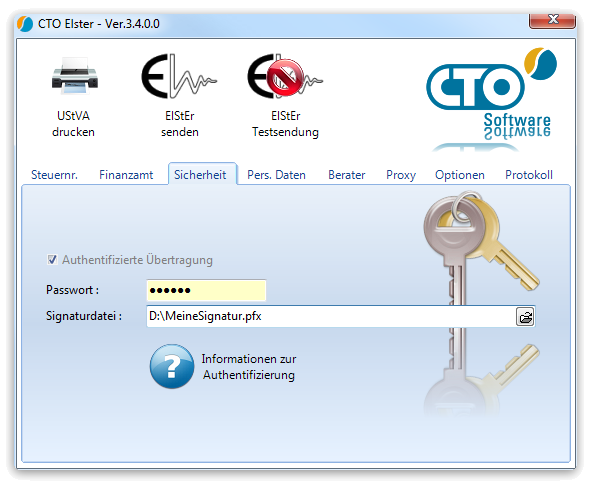
Task: Click the UStVA drucken label
Action: tap(73, 124)
